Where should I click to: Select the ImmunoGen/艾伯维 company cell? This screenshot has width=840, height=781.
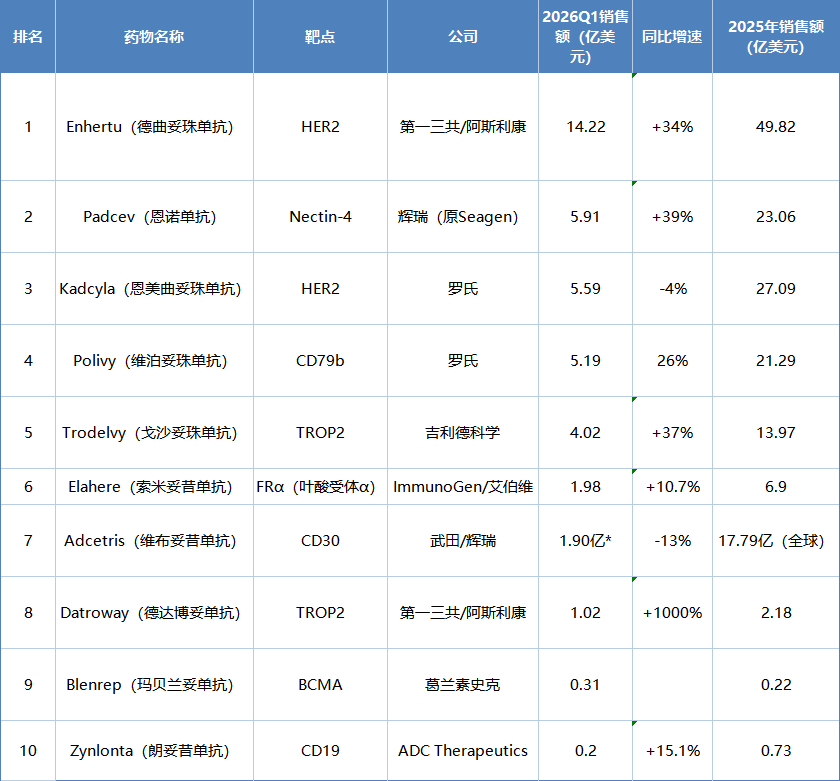(x=463, y=487)
